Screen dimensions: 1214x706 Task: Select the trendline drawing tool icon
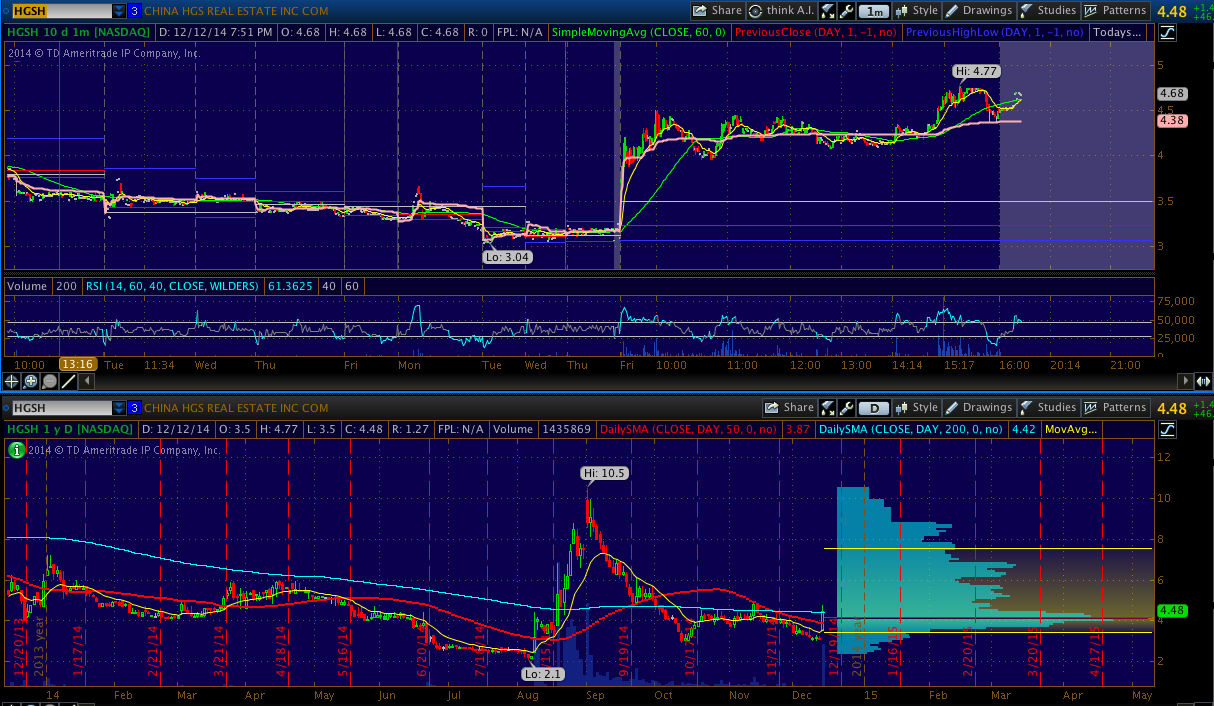click(x=69, y=381)
